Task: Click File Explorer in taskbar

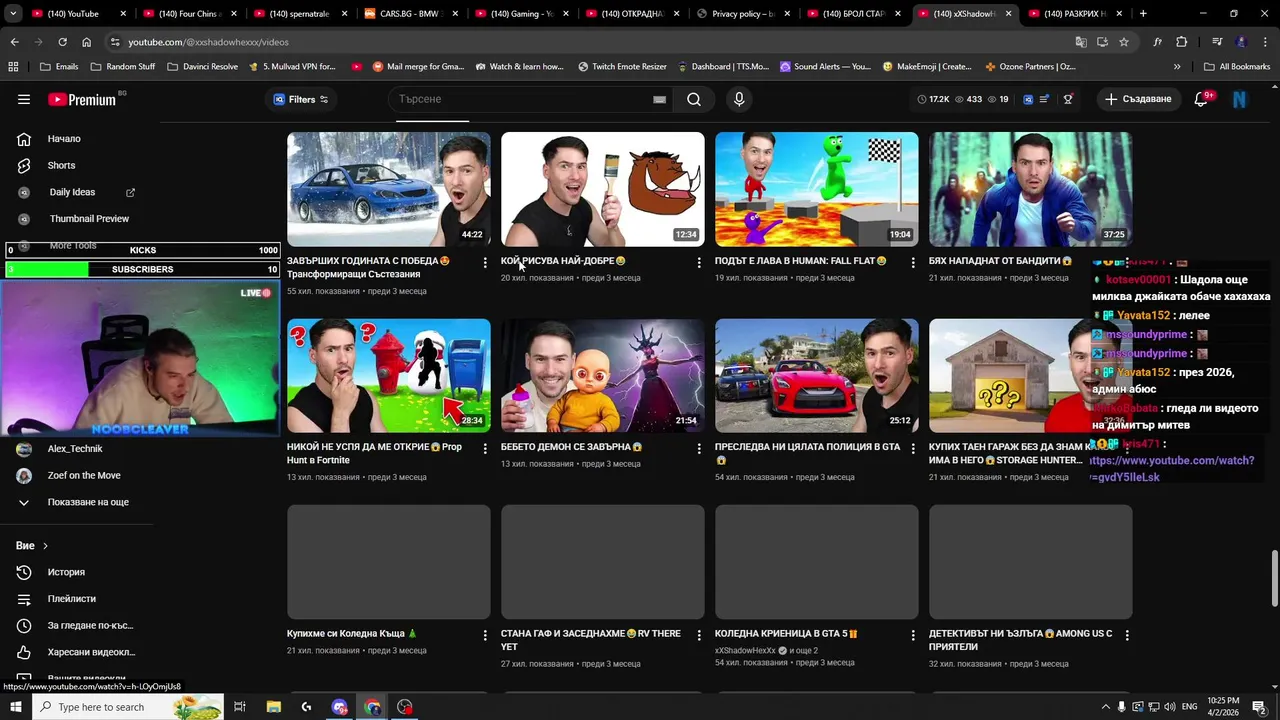Action: [x=273, y=707]
